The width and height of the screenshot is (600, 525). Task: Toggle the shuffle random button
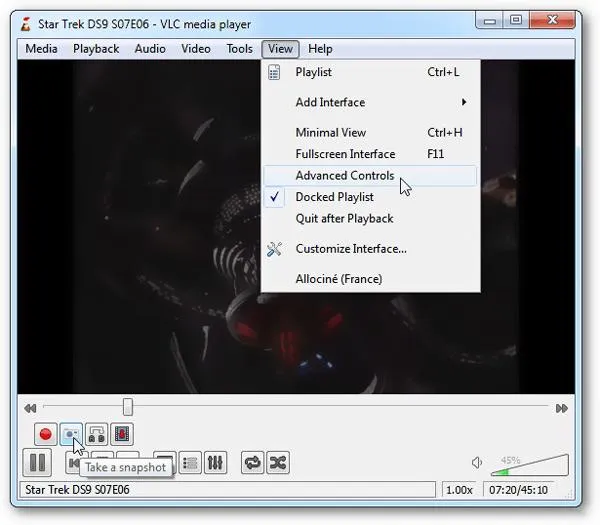click(x=278, y=463)
